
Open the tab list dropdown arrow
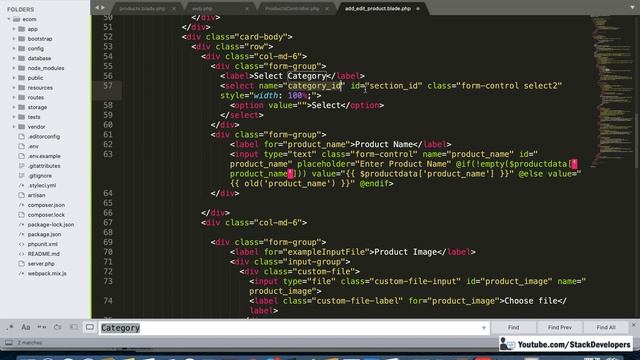[632, 7]
